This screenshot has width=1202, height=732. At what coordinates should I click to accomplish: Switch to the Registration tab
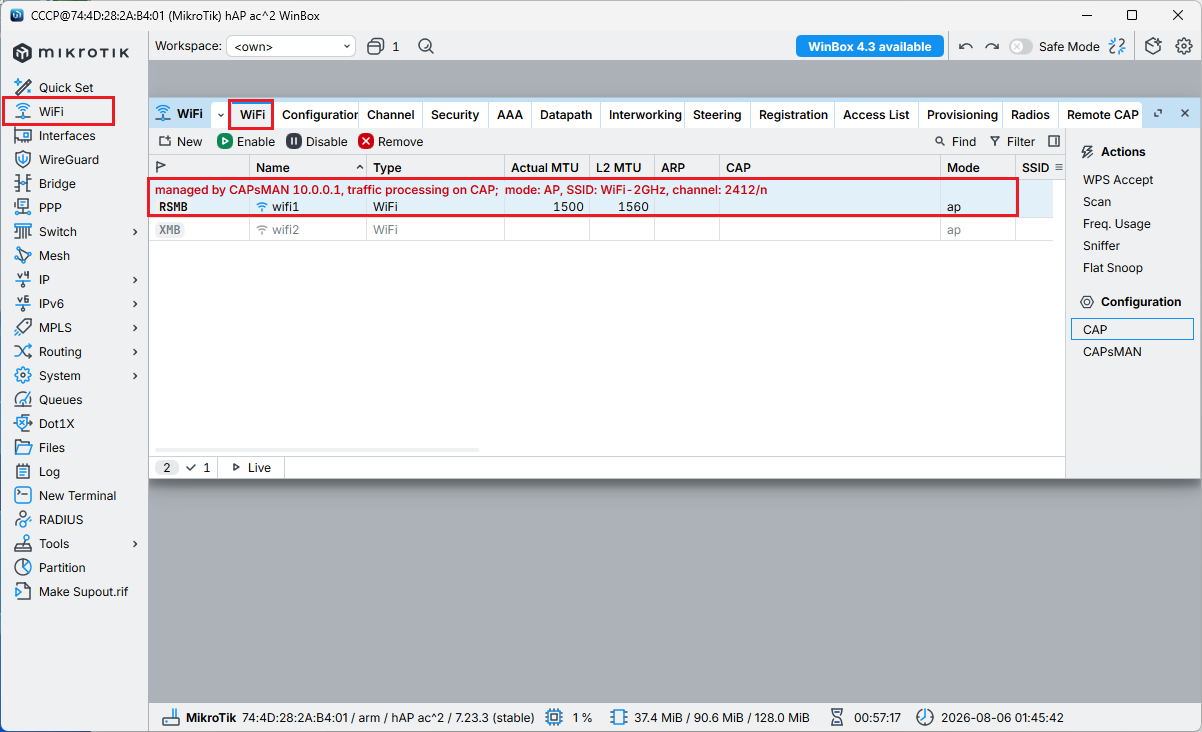pos(794,115)
